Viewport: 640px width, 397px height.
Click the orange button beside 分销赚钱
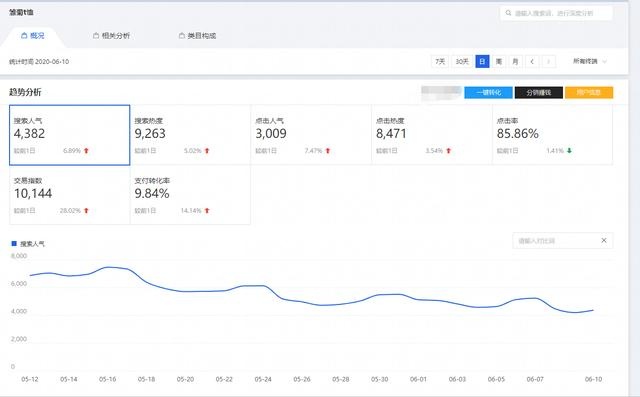point(589,93)
